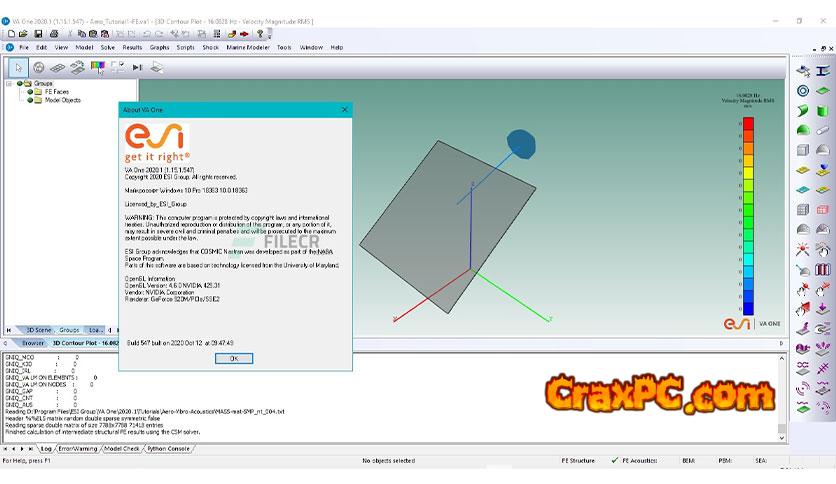The width and height of the screenshot is (836, 484).
Task: Open the Graphs menu
Action: point(159,47)
